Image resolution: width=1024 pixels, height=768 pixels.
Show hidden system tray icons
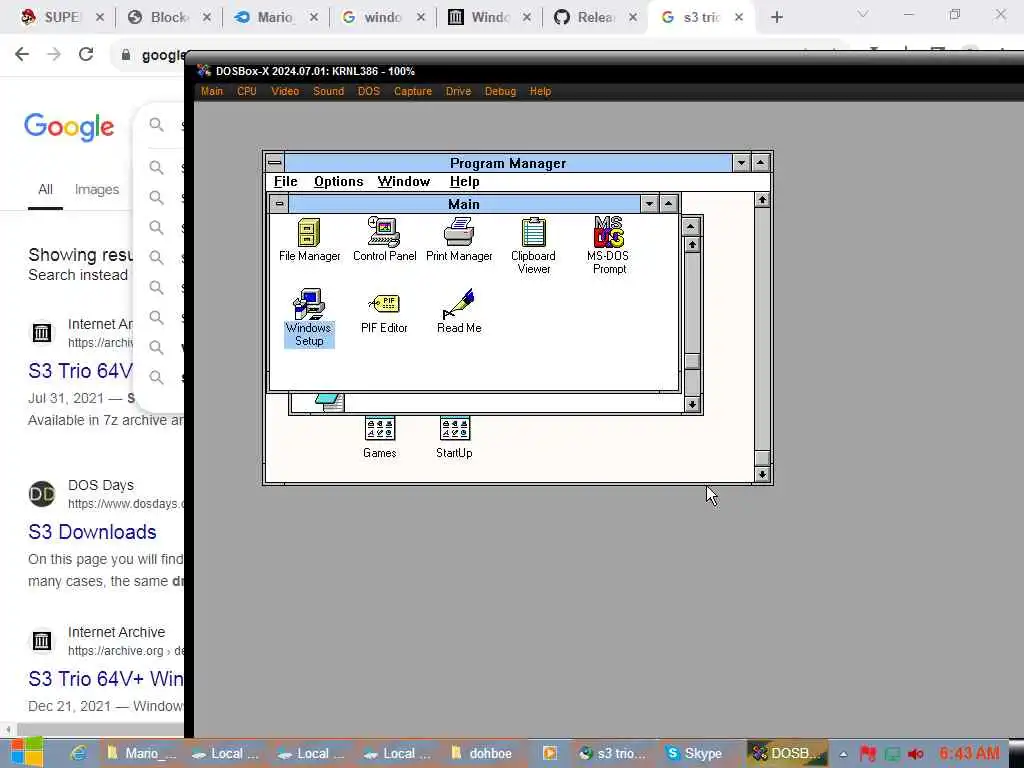coord(844,754)
